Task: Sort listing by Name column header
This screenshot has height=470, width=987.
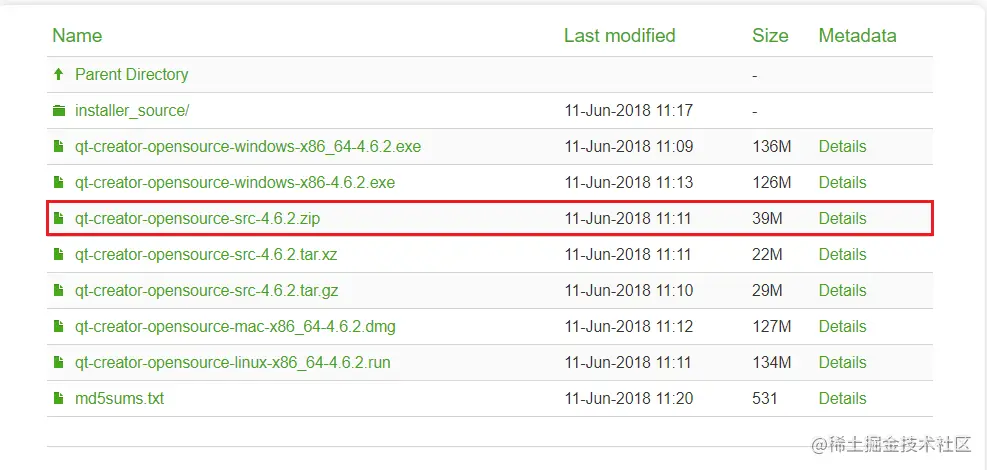Action: (77, 35)
